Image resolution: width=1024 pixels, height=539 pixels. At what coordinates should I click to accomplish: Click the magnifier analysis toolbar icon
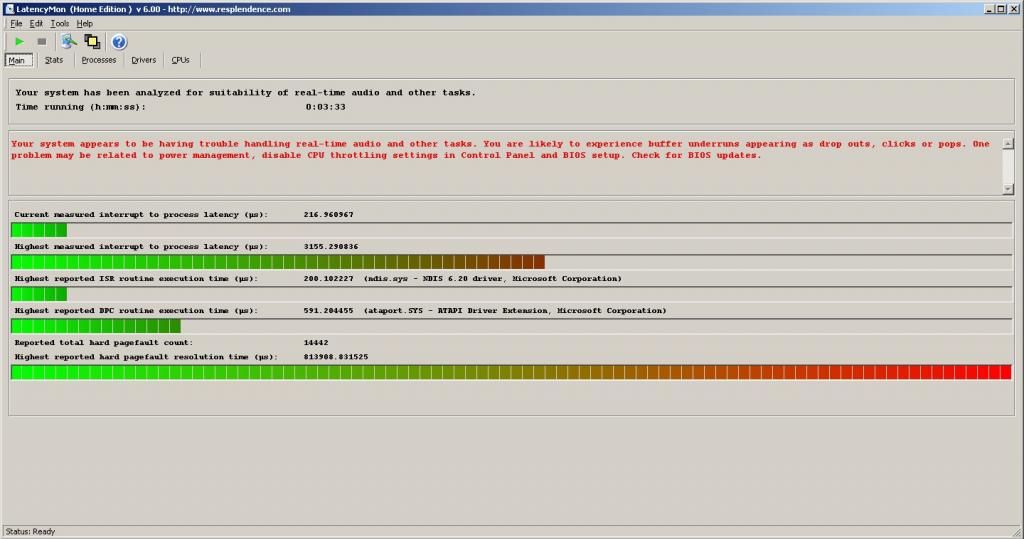68,41
